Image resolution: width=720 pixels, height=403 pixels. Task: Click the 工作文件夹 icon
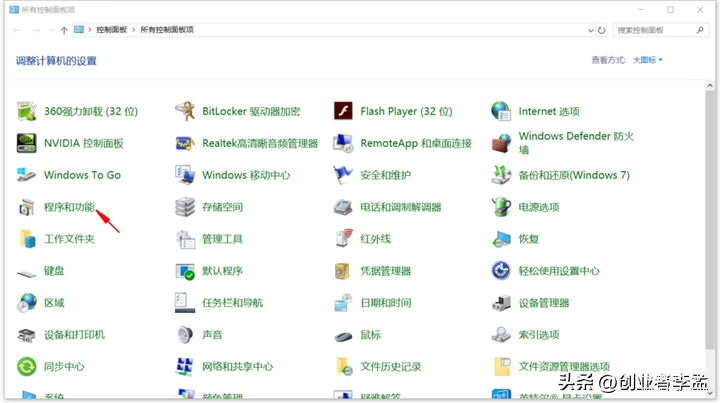point(27,239)
